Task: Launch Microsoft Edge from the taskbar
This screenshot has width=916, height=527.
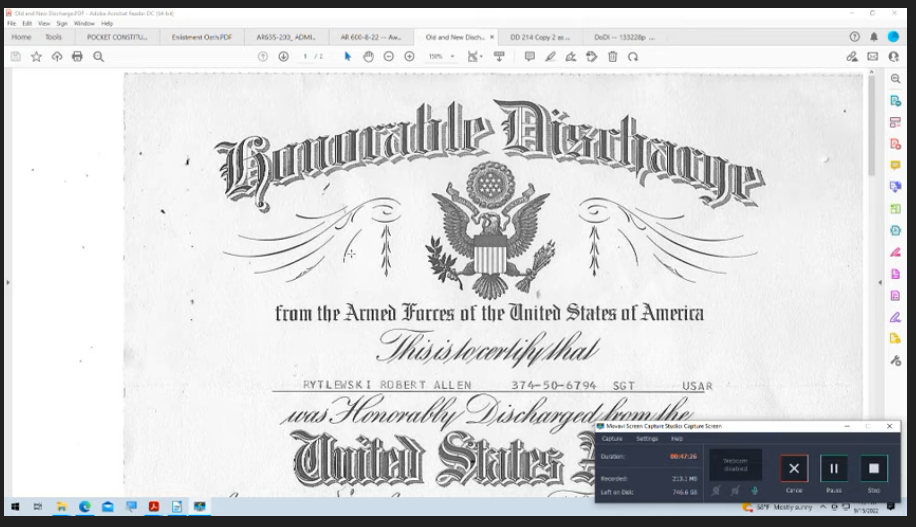Action: [85, 507]
